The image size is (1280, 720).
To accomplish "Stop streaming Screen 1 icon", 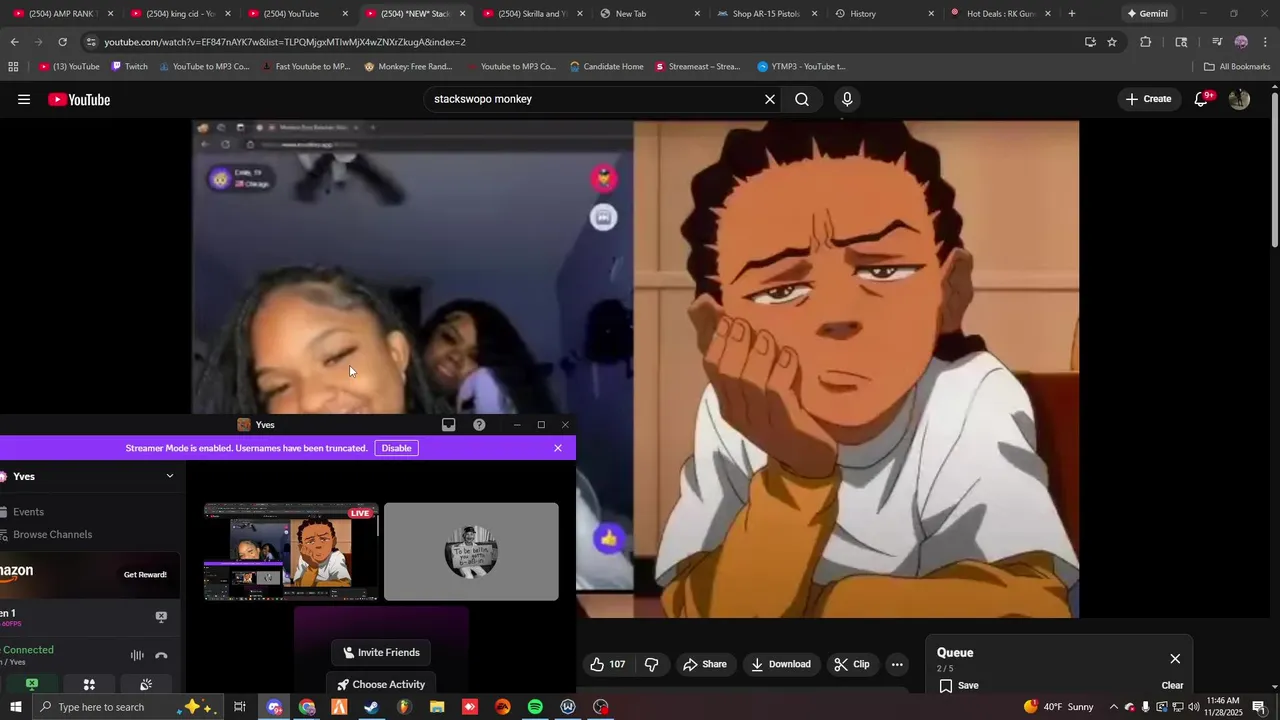I will (x=161, y=617).
